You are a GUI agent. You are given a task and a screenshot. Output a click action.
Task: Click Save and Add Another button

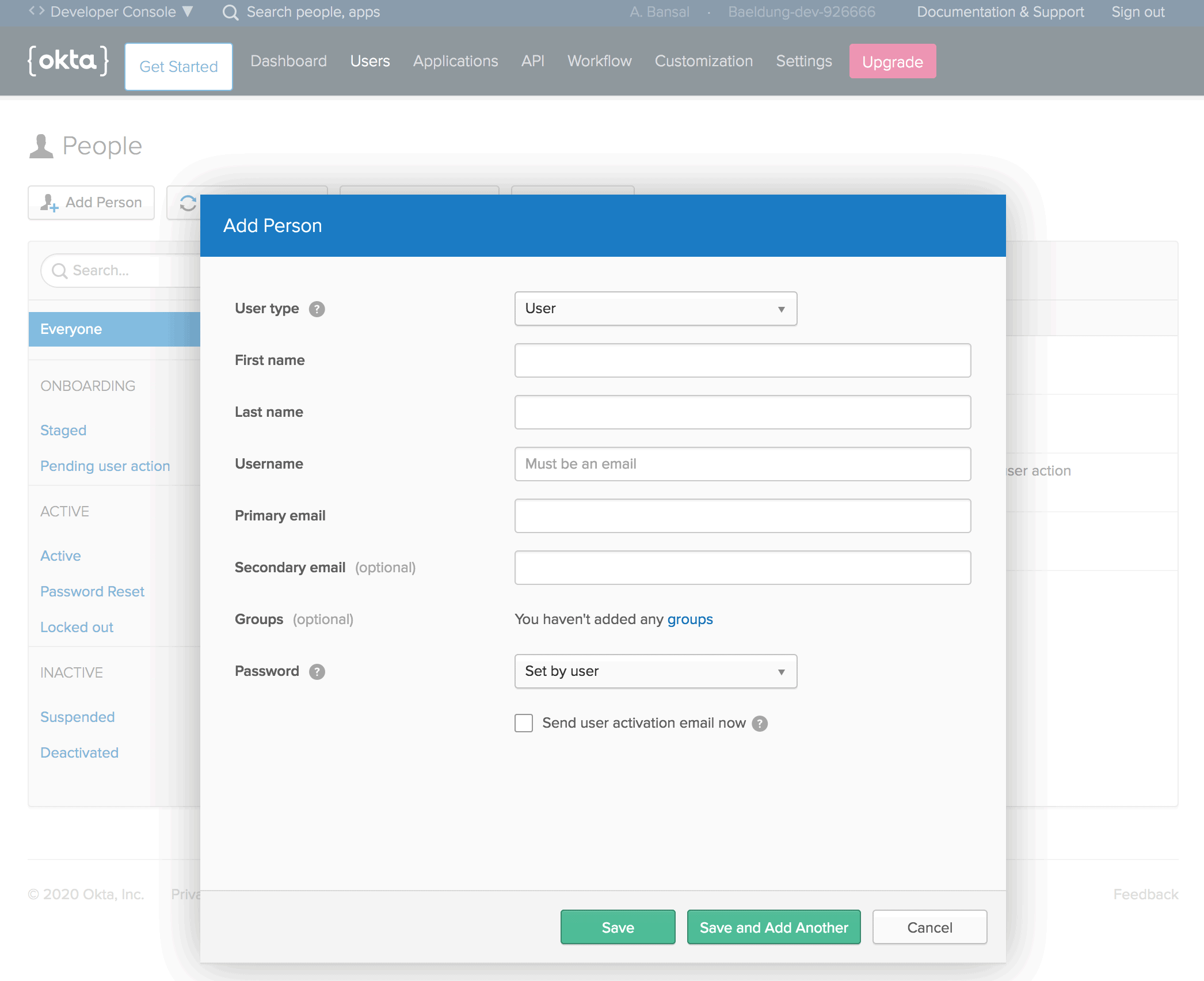774,927
